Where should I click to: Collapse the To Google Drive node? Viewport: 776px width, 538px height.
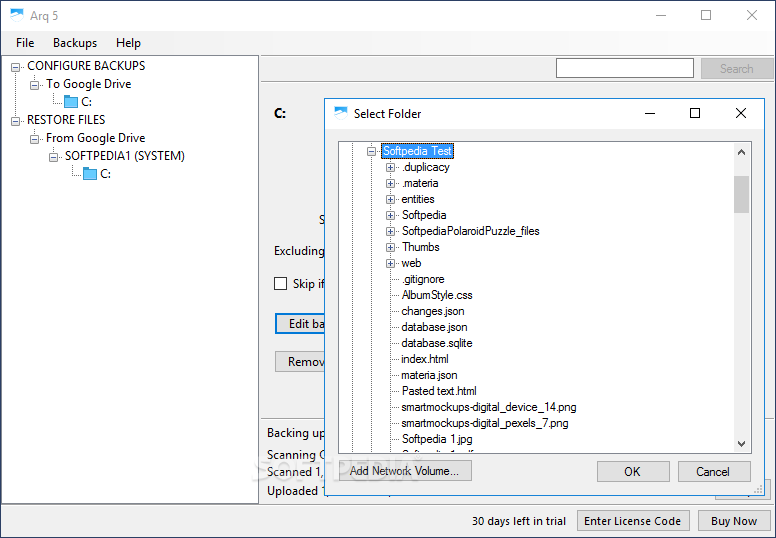coord(34,85)
